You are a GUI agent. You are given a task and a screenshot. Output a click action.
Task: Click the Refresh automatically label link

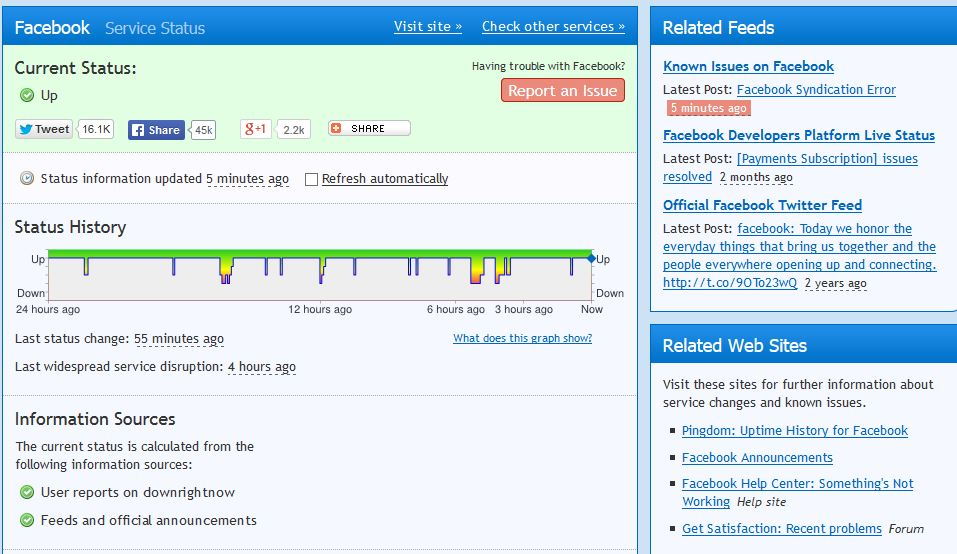[385, 179]
